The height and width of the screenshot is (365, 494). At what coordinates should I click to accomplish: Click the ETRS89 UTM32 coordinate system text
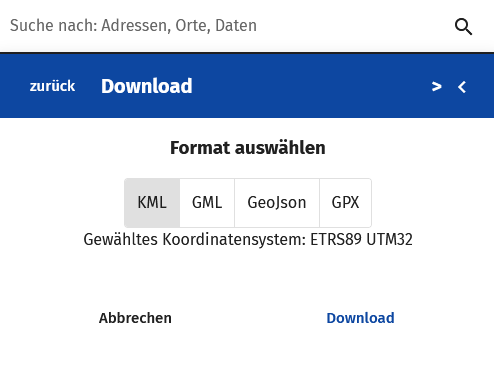click(x=361, y=239)
